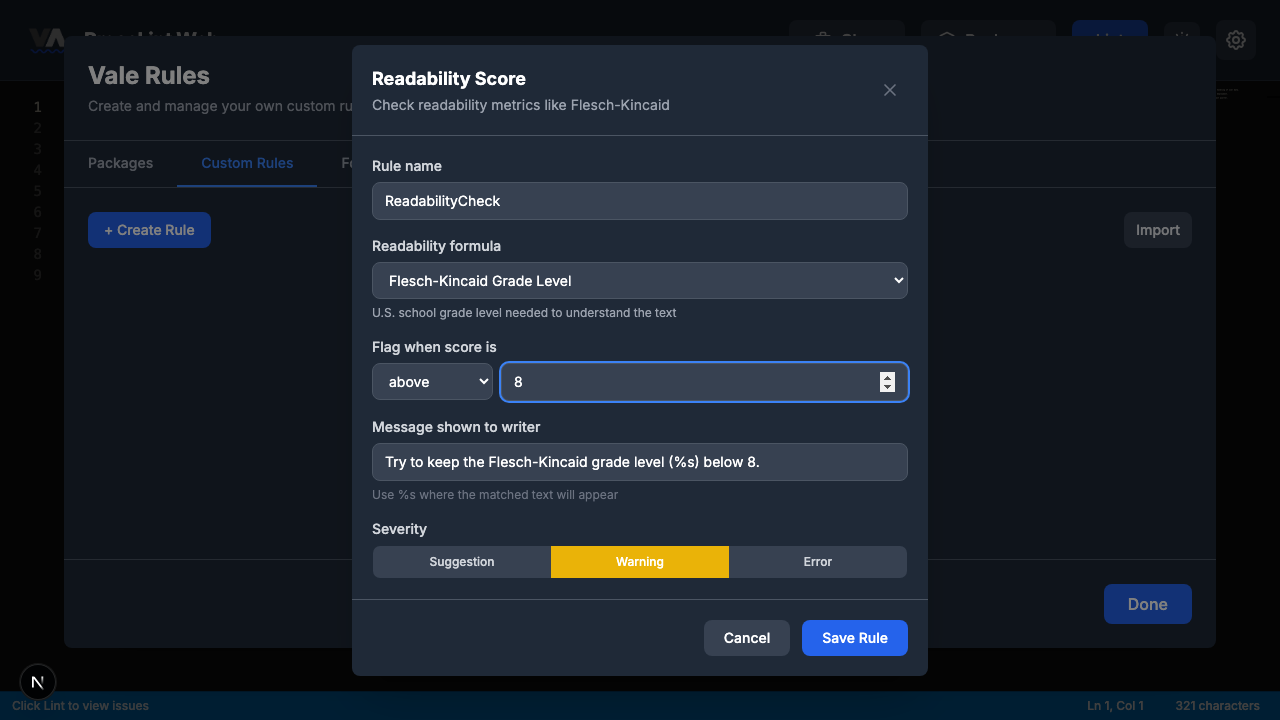Image resolution: width=1280 pixels, height=720 pixels.
Task: Open the 'above' comparison dropdown
Action: [x=432, y=381]
